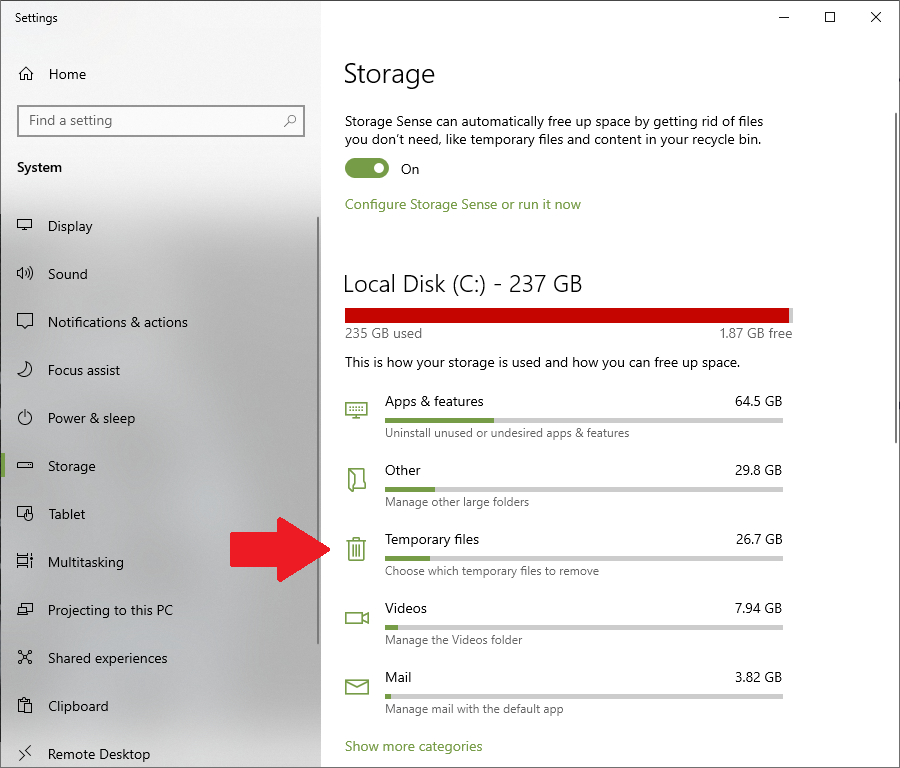Click Configure Storage Sense or run it now
This screenshot has width=900, height=768.
click(x=463, y=204)
